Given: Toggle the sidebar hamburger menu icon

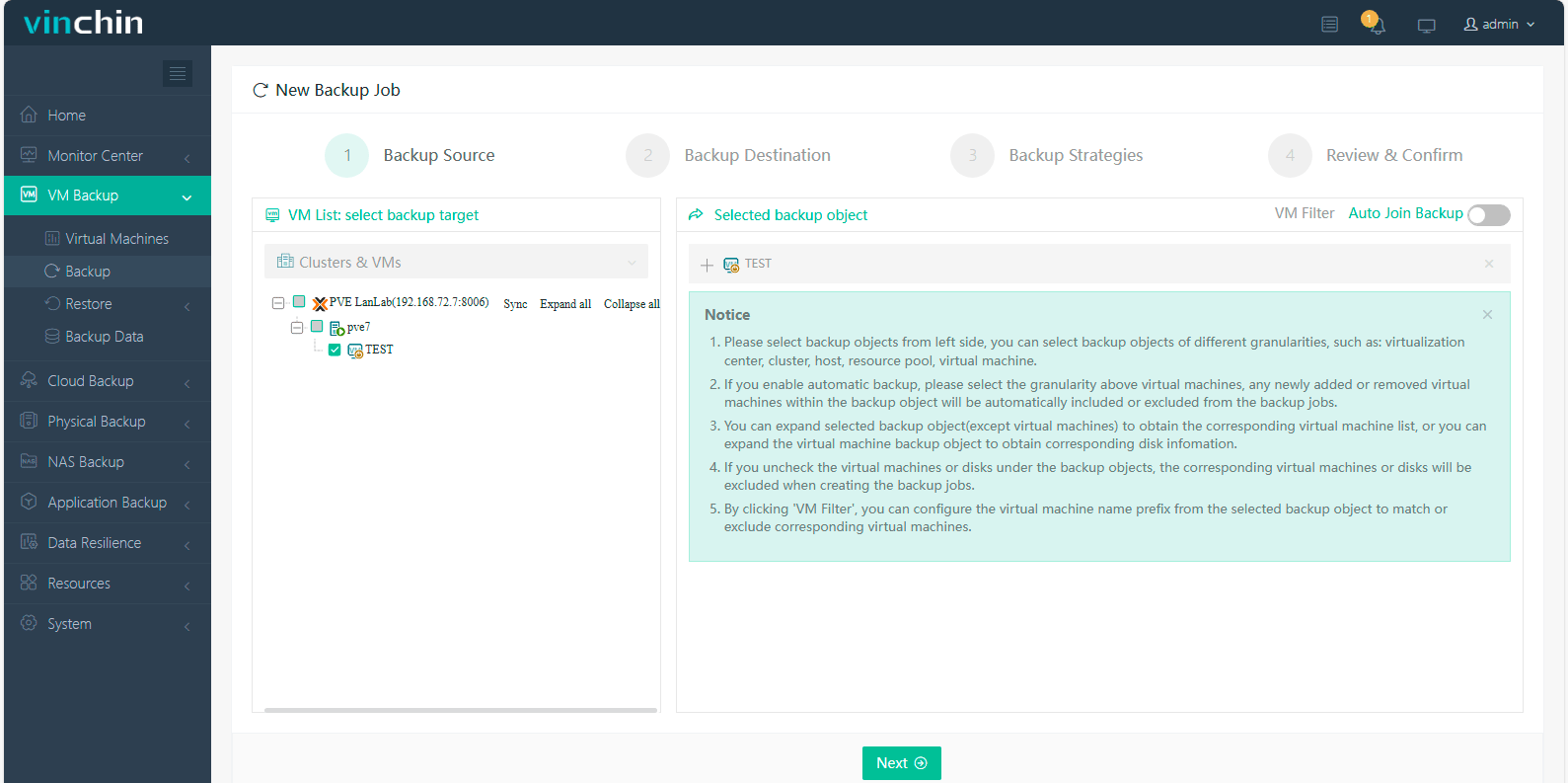Looking at the screenshot, I should click(178, 73).
